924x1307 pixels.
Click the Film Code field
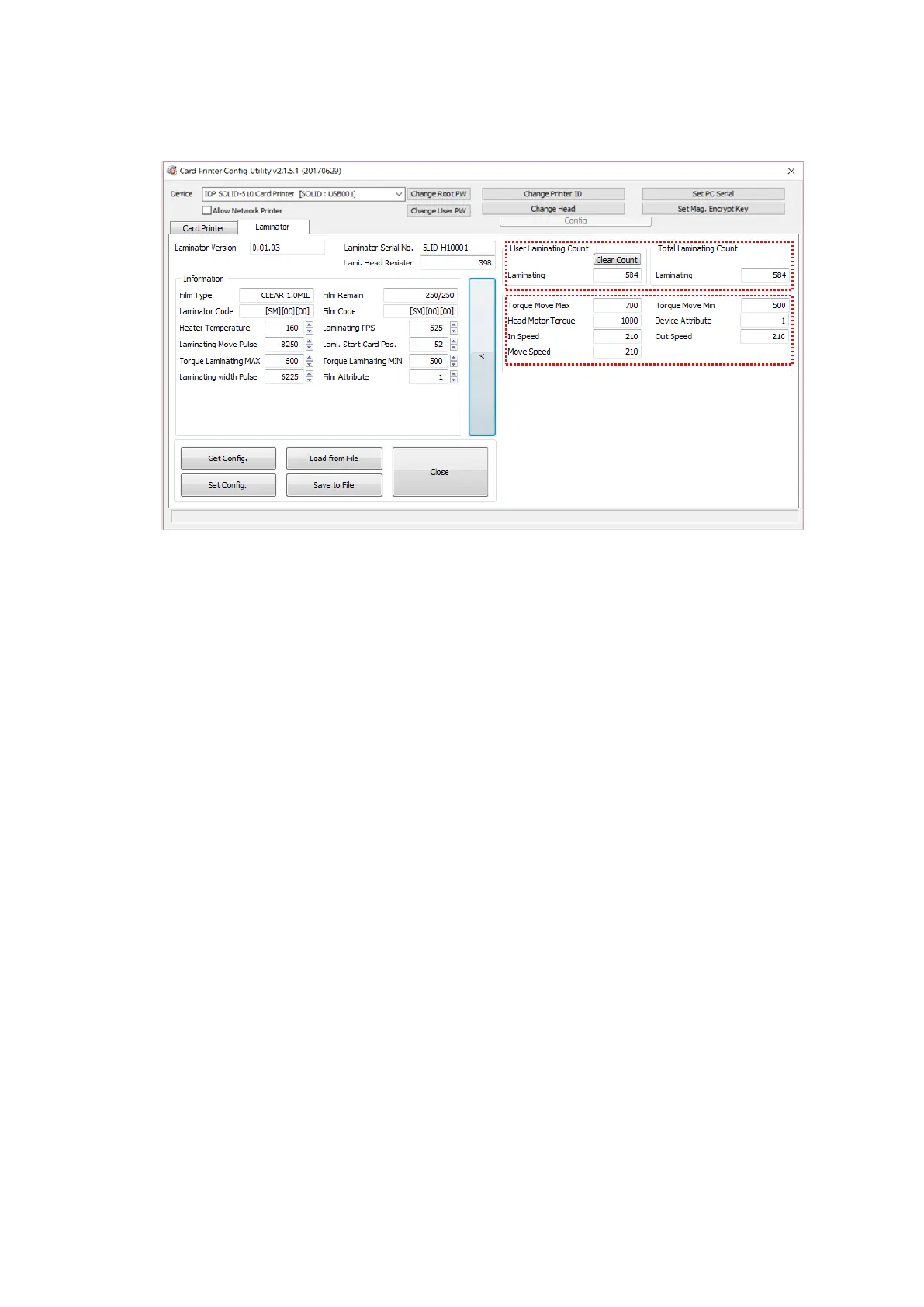pyautogui.click(x=420, y=311)
